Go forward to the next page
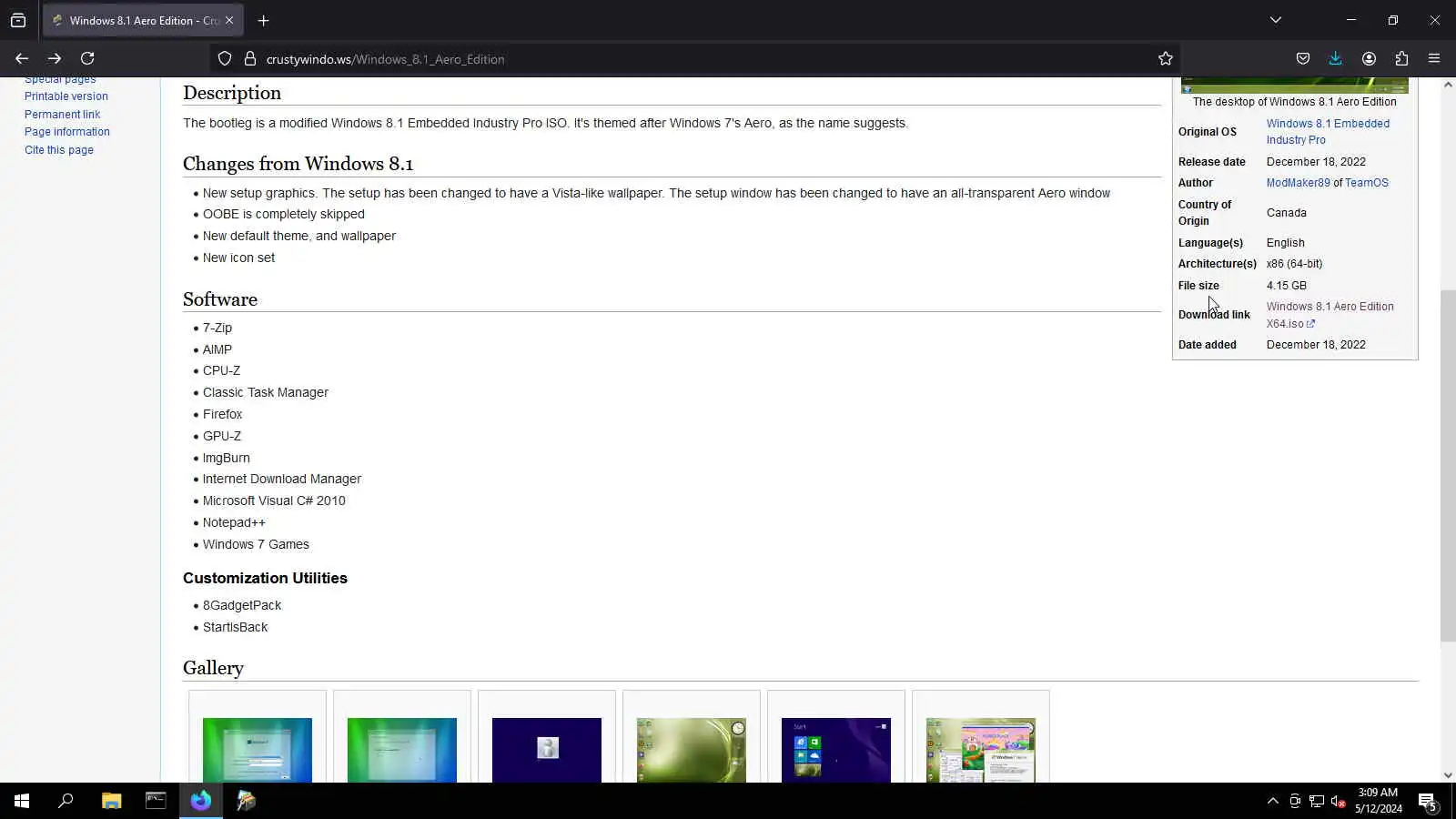The image size is (1456, 819). (55, 58)
